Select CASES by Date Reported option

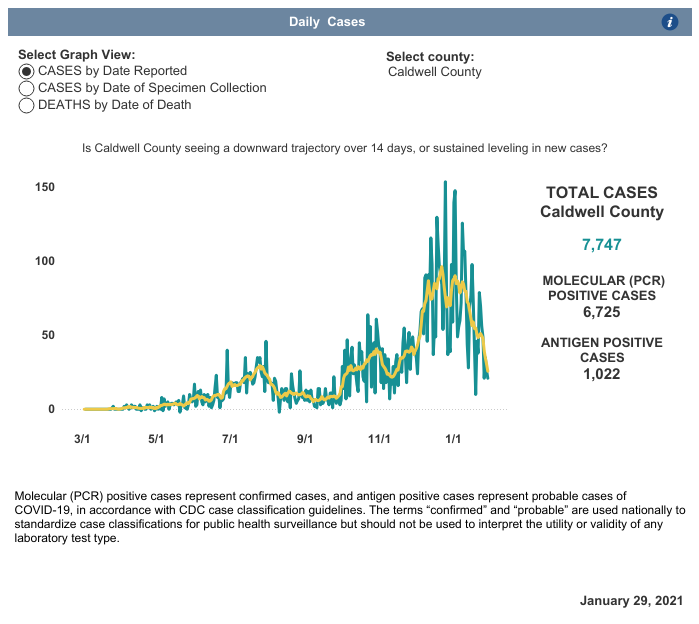[x=27, y=71]
